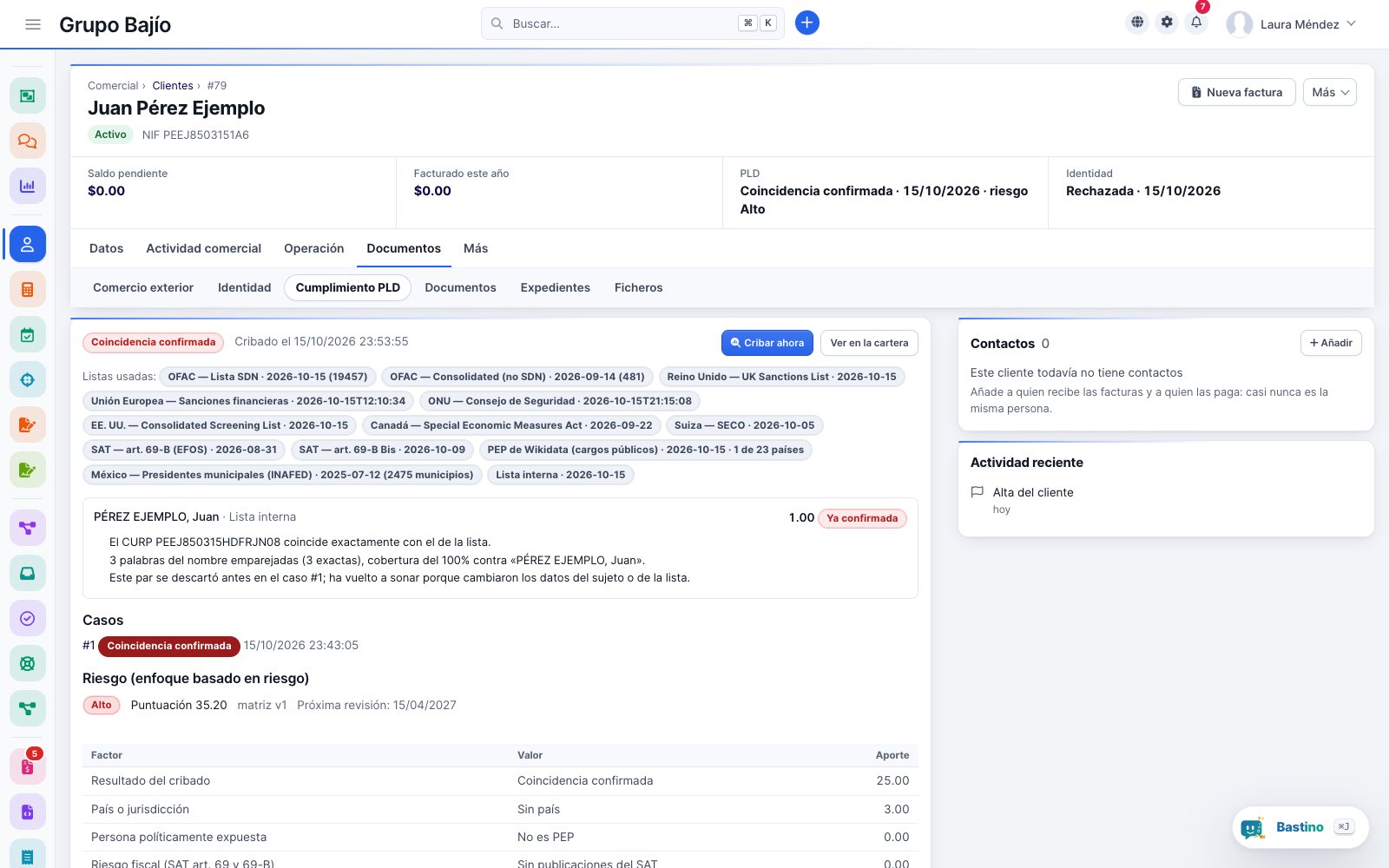Open the purple bar chart sidebar icon
This screenshot has width=1389, height=868.
(x=28, y=186)
